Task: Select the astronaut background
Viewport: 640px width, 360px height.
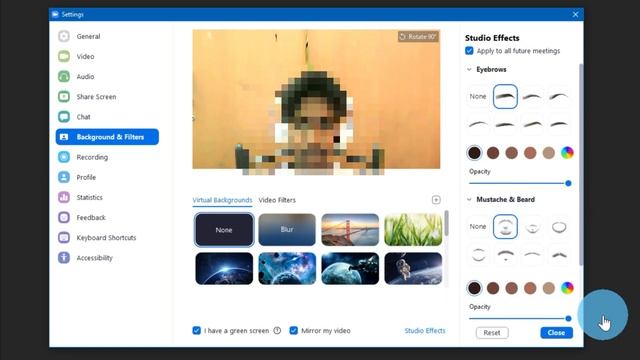Action: click(413, 268)
